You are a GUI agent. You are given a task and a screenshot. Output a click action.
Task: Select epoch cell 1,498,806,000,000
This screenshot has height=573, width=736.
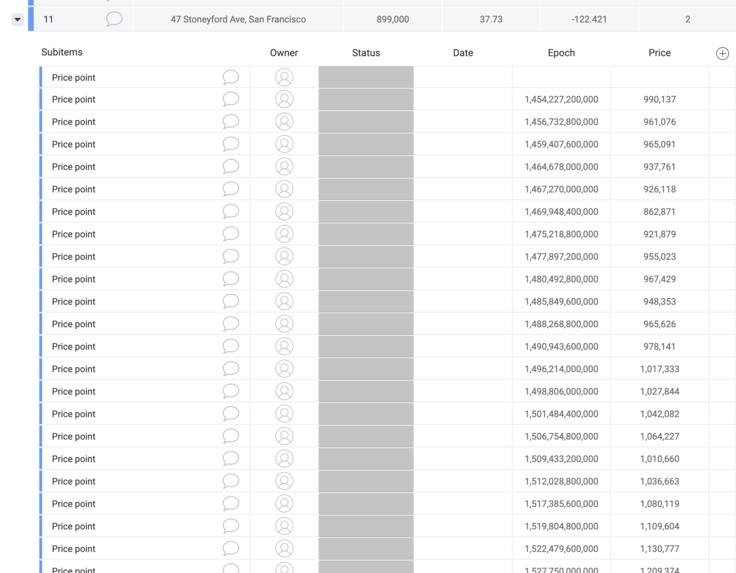(x=561, y=391)
